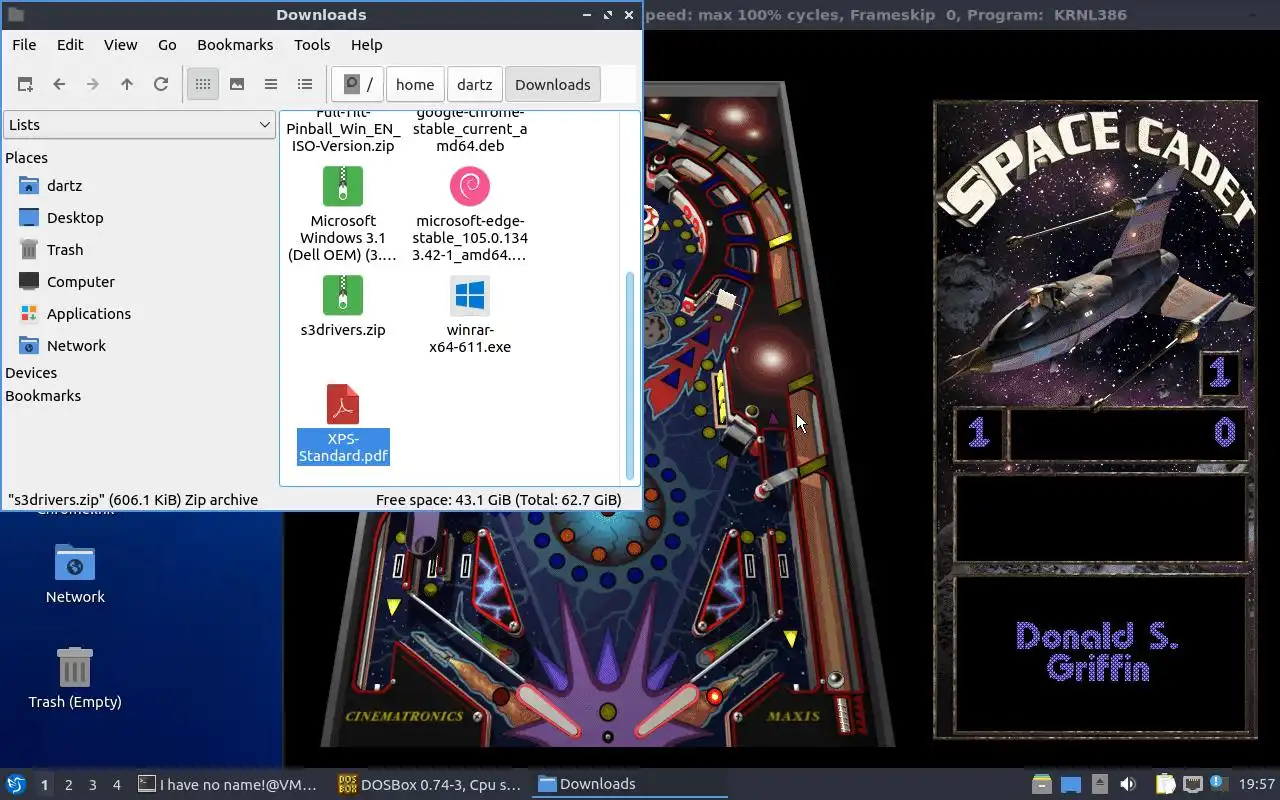This screenshot has height=800, width=1280.
Task: Switch to thumbnail view mode
Action: coord(237,85)
